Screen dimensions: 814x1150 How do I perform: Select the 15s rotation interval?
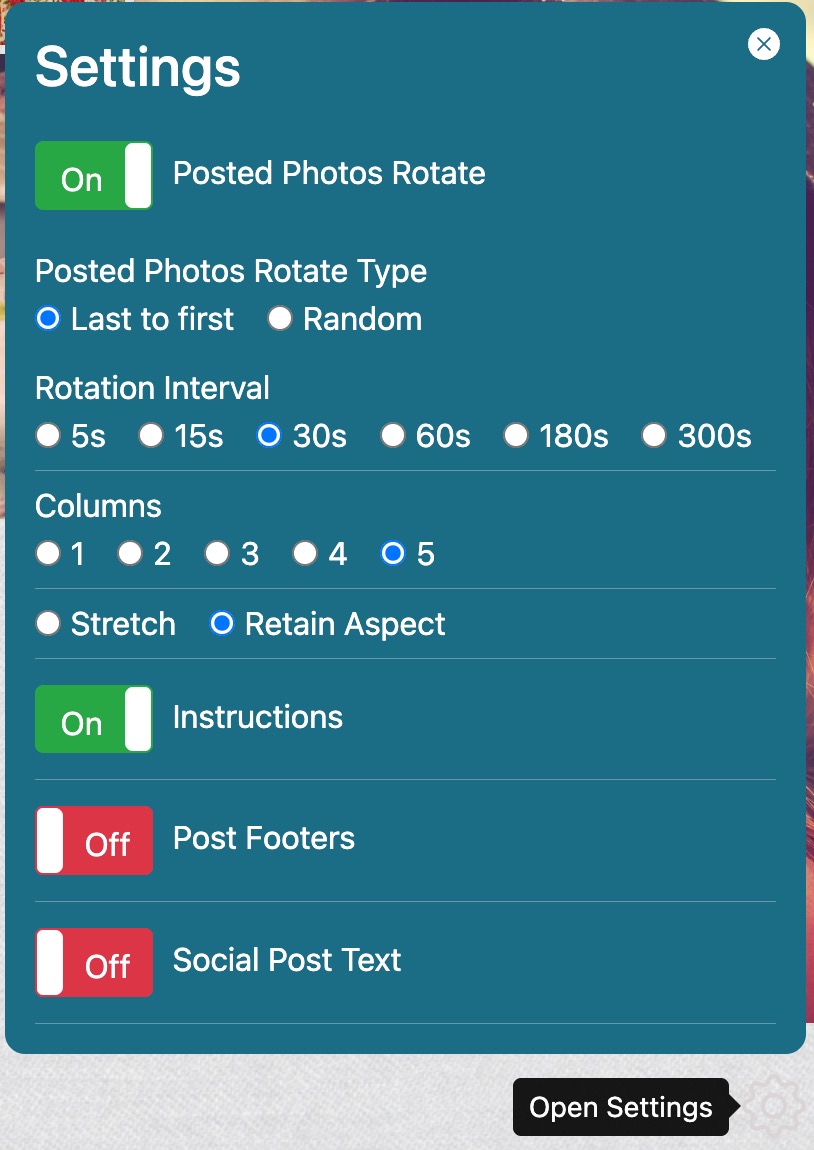(150, 435)
